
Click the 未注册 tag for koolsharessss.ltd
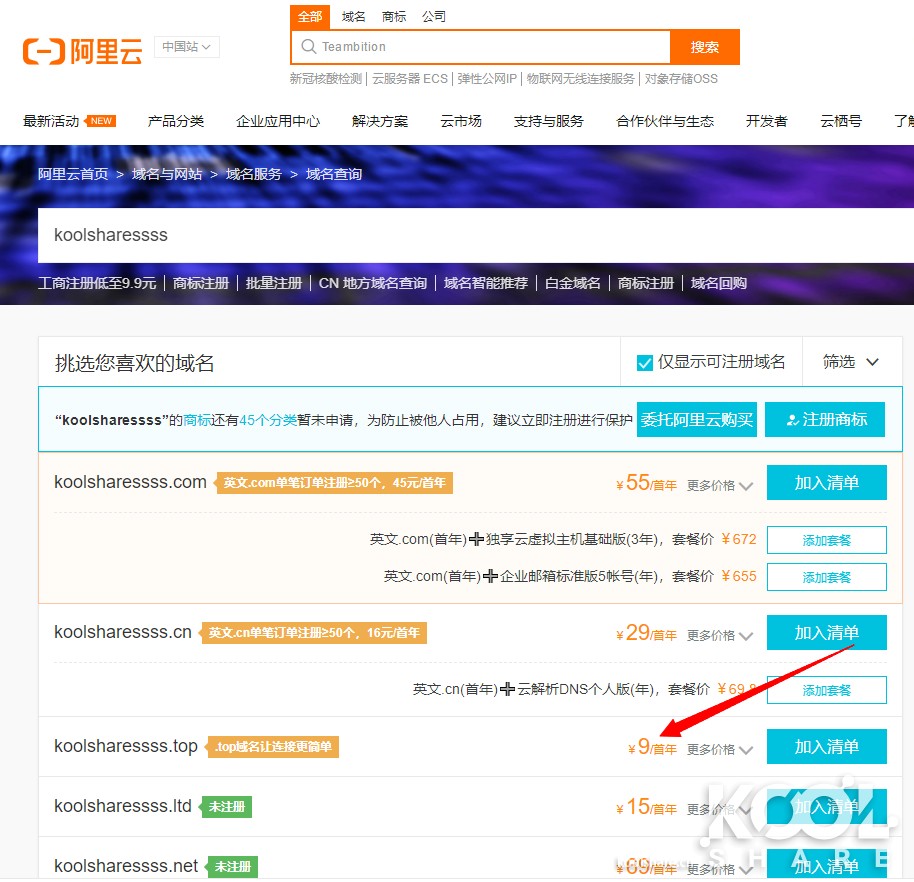226,806
